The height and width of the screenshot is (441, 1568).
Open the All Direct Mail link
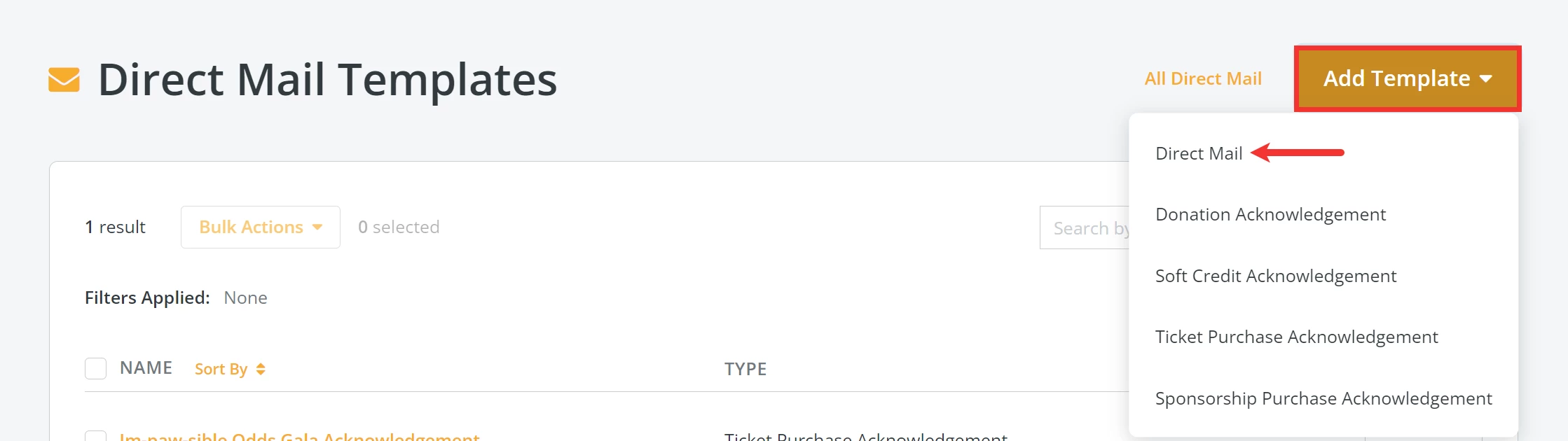point(1203,78)
